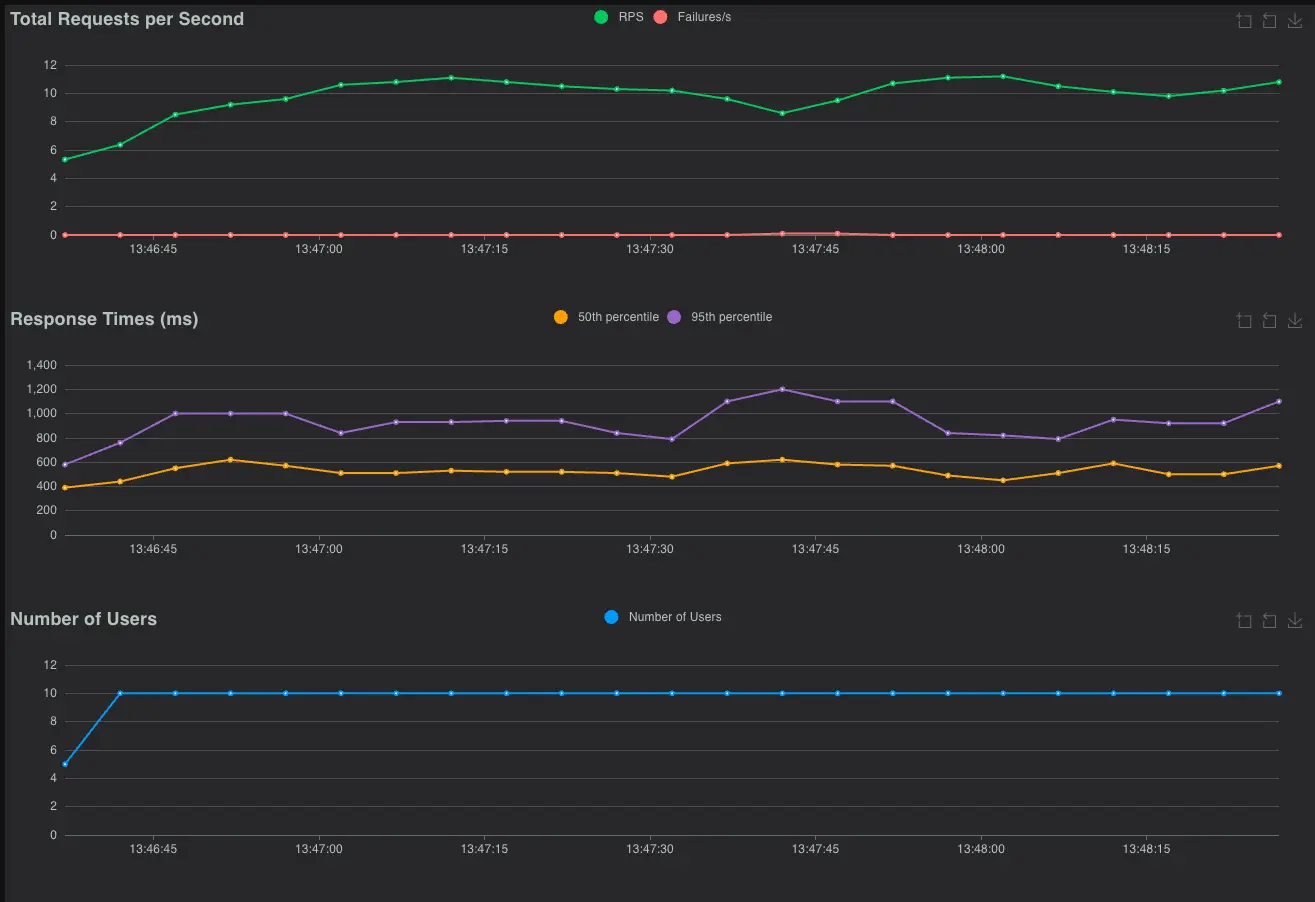Select the first RPS data point near 5
The image size is (1315, 902).
65,159
